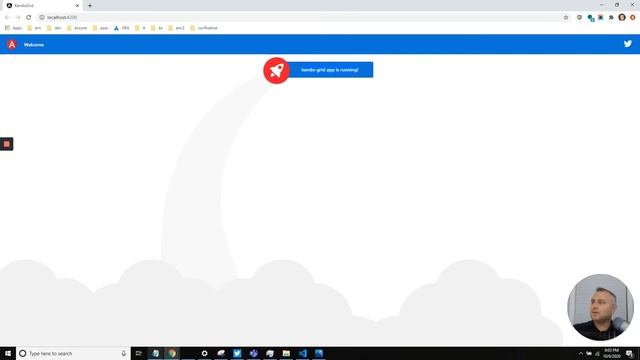Click the site info icon before URL

[42, 17]
